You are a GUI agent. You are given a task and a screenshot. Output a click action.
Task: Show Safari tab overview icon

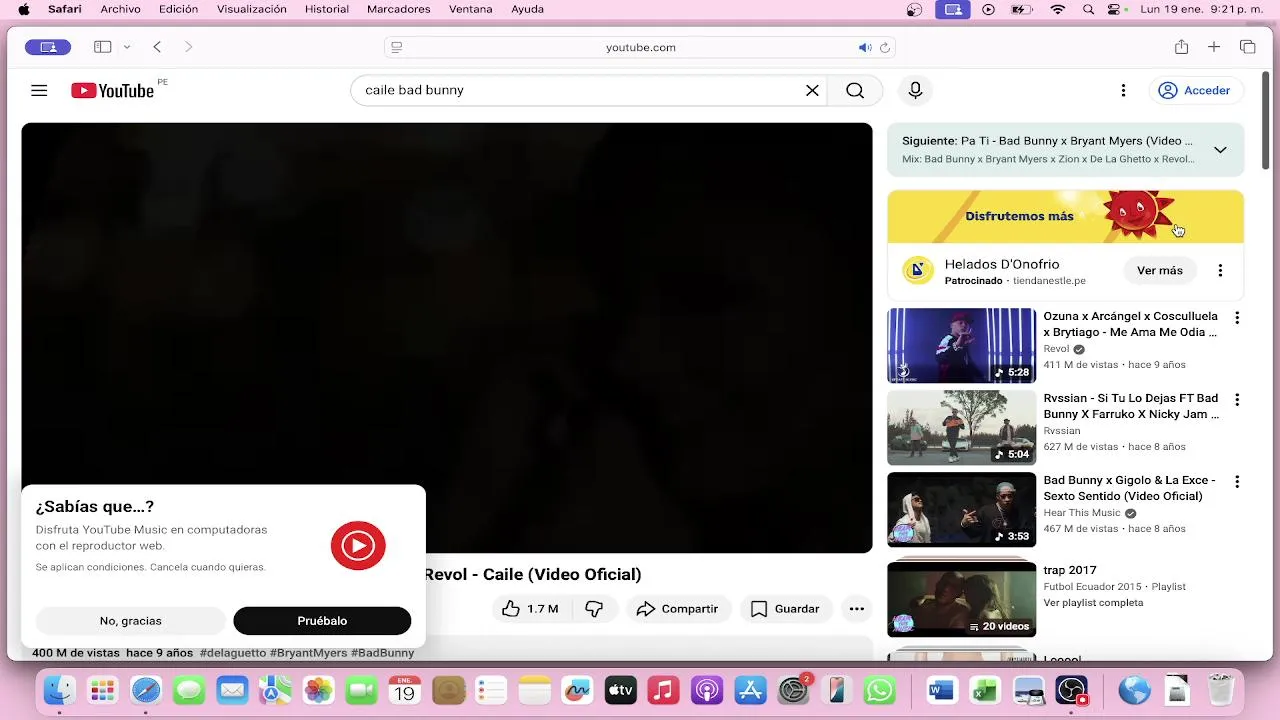click(1247, 47)
